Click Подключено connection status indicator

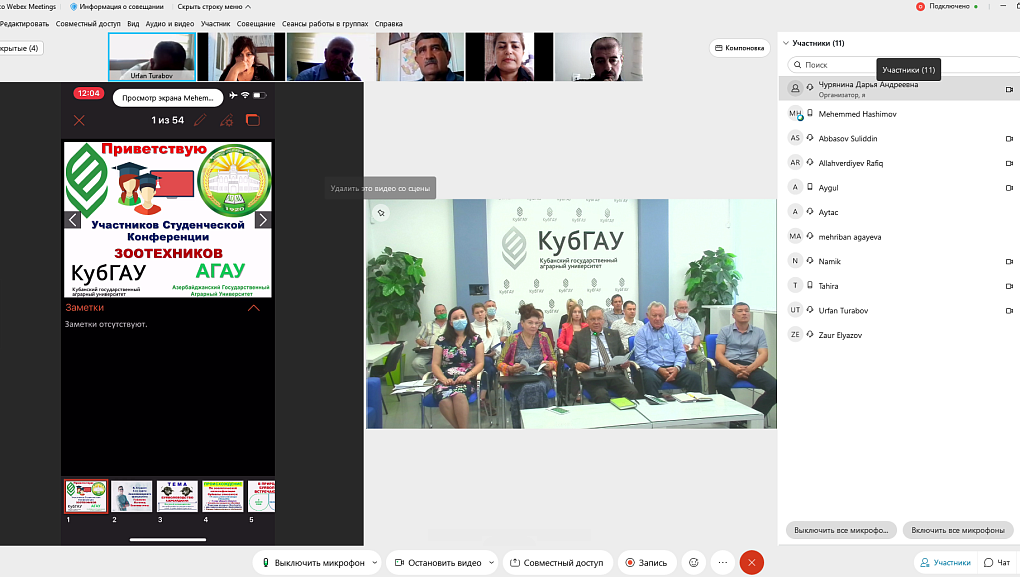coord(947,7)
